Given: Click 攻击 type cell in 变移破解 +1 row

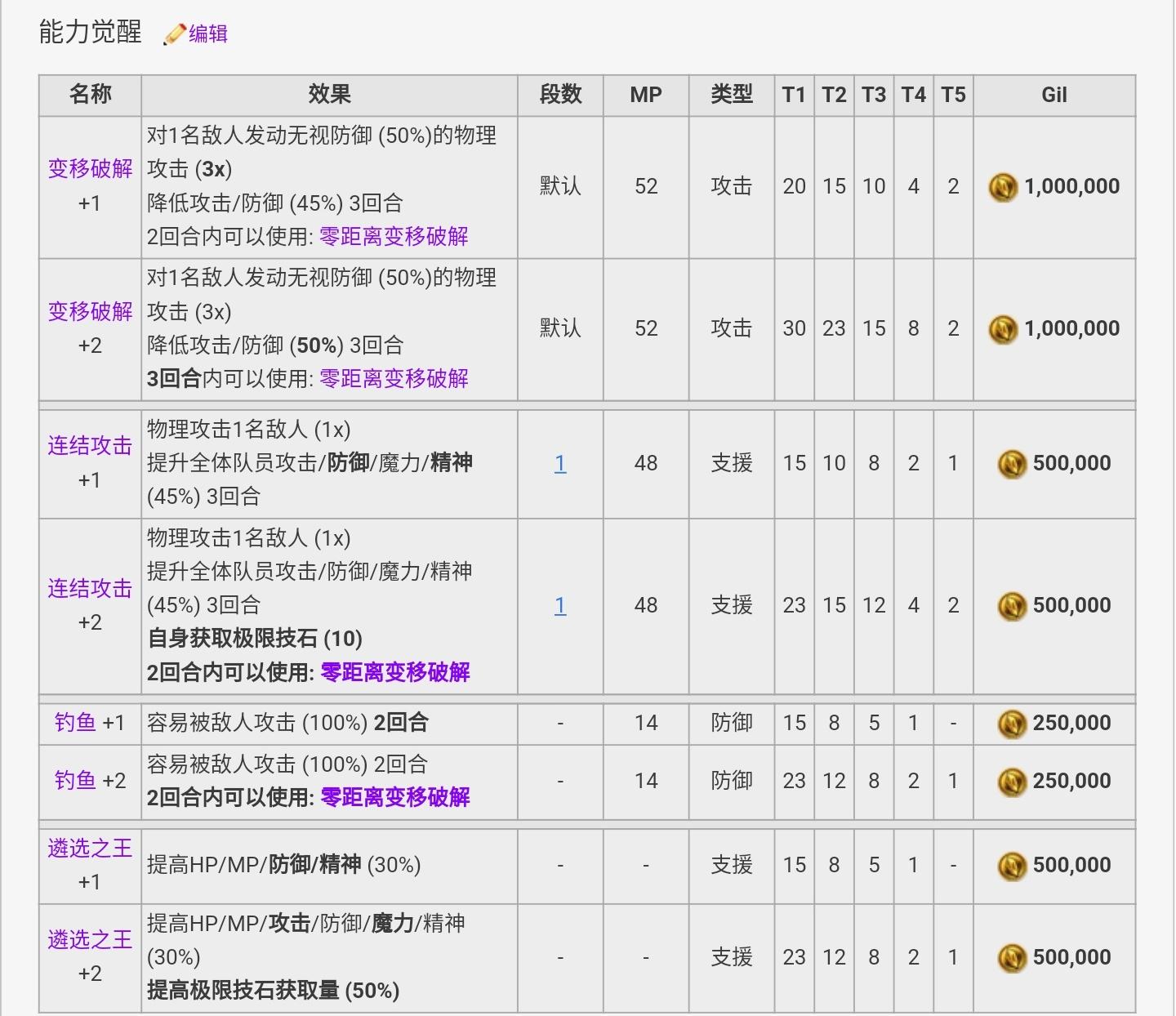Looking at the screenshot, I should [732, 187].
